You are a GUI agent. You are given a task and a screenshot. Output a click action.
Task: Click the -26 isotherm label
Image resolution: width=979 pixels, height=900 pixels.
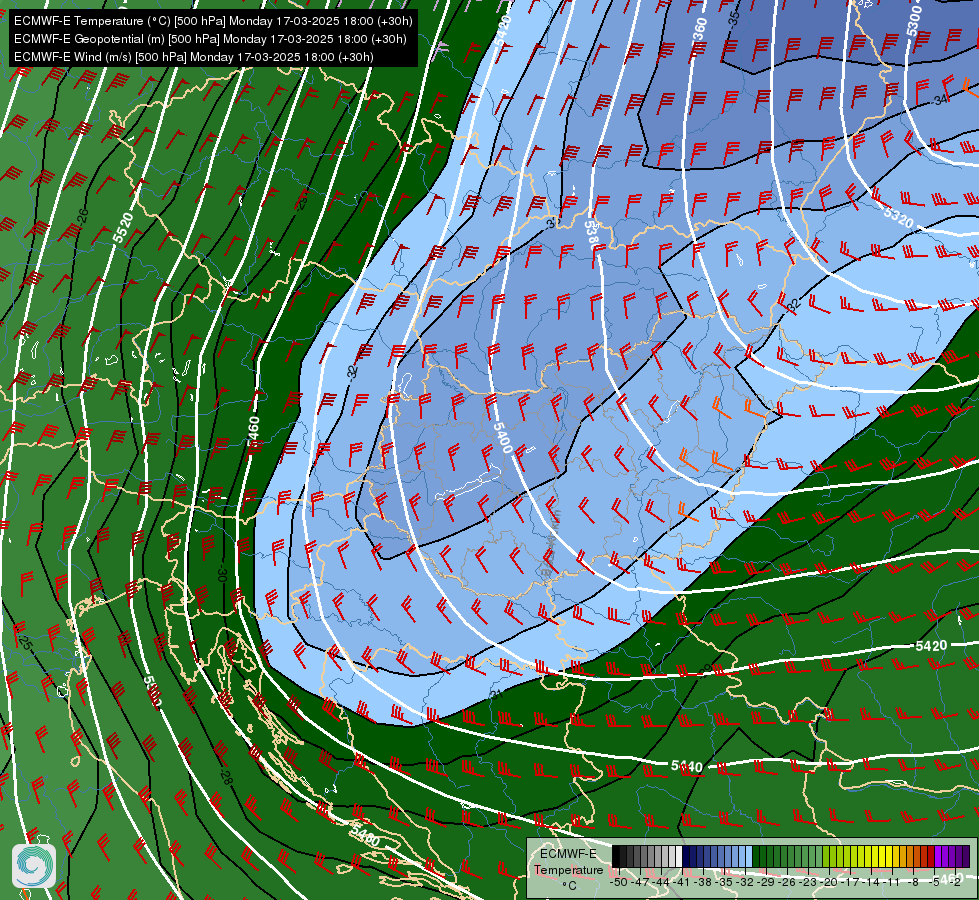point(82,215)
